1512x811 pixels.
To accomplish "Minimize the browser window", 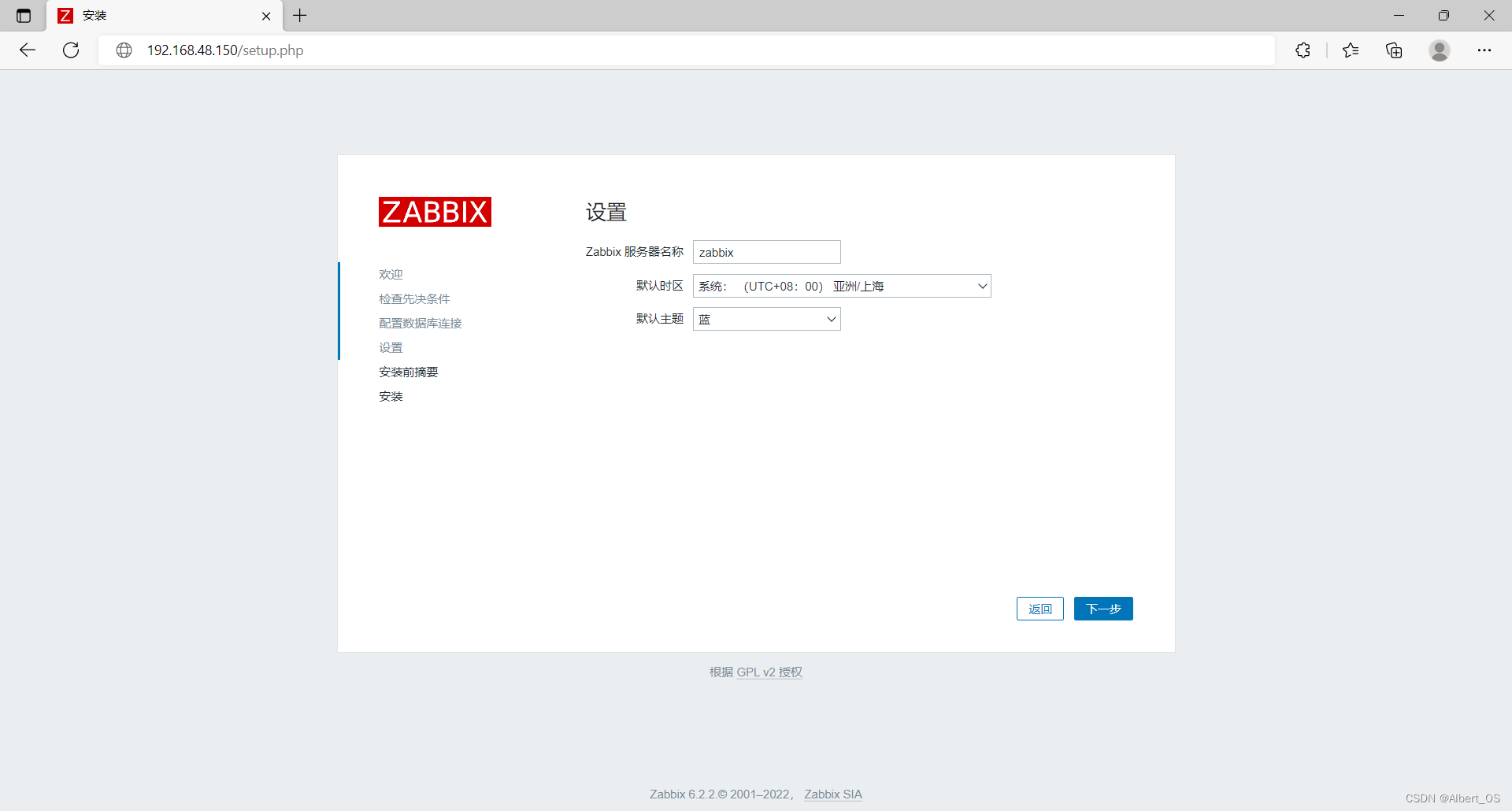I will tap(1399, 16).
